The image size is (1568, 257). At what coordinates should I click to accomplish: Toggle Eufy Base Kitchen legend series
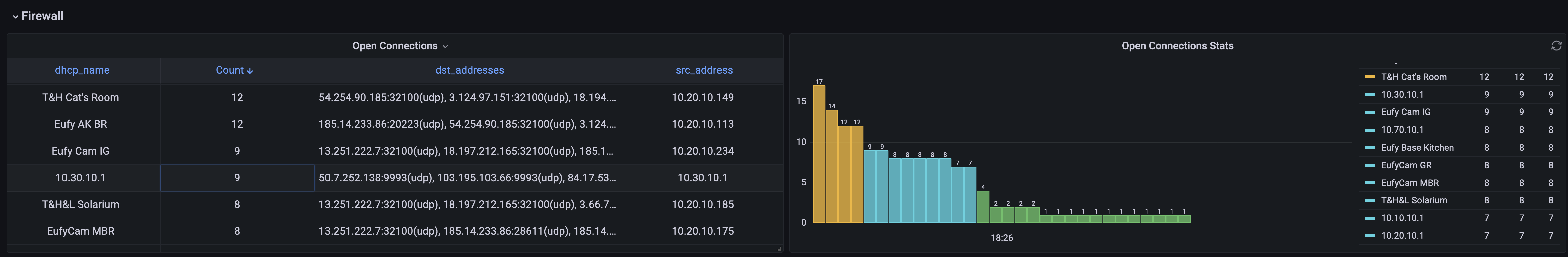tap(1417, 148)
